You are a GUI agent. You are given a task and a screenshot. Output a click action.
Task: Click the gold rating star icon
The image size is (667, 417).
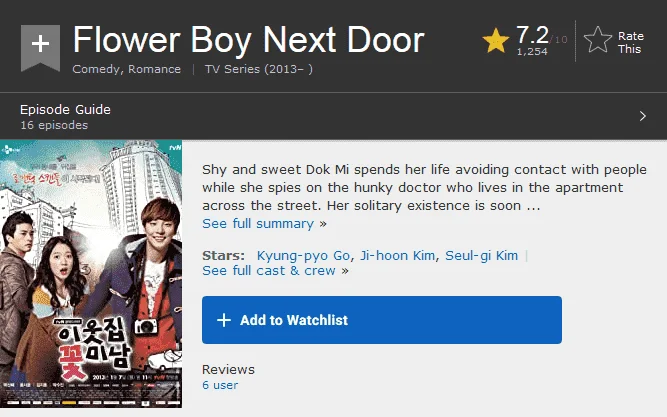point(496,40)
